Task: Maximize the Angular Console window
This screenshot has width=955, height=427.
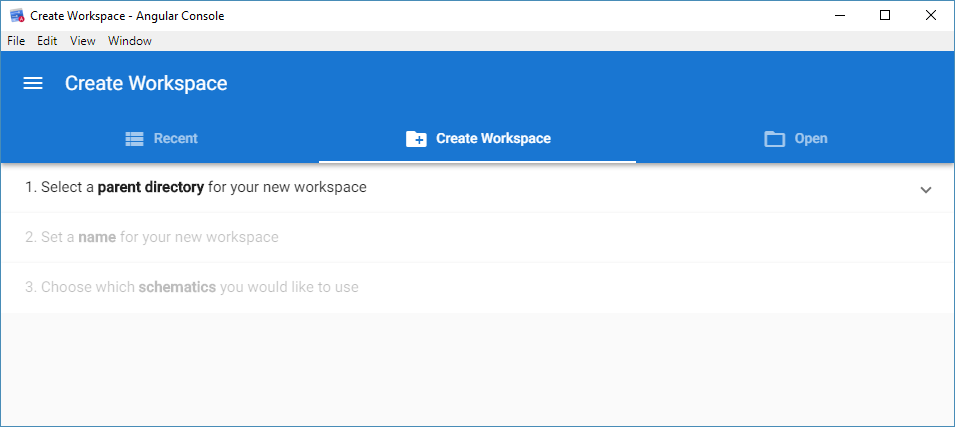Action: 885,16
